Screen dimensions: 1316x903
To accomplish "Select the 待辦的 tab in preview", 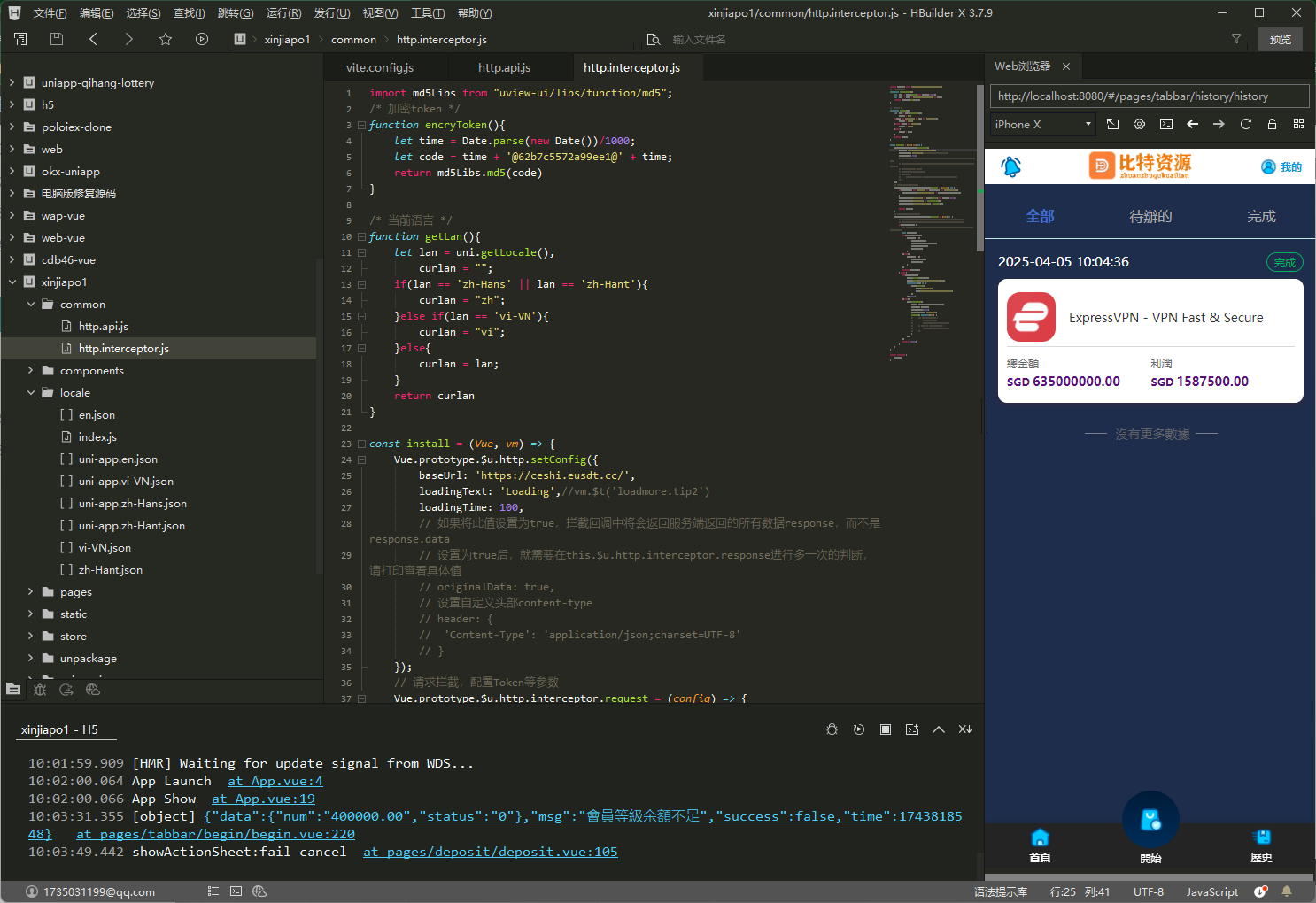I will pyautogui.click(x=1150, y=216).
